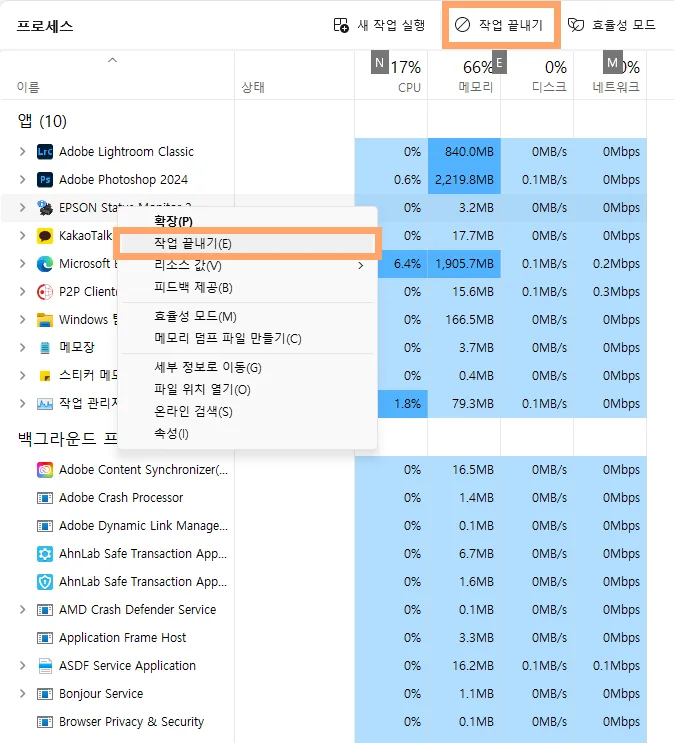Expand the Microsoft Edge process group
Viewport: 674px width, 743px height.
[22, 263]
